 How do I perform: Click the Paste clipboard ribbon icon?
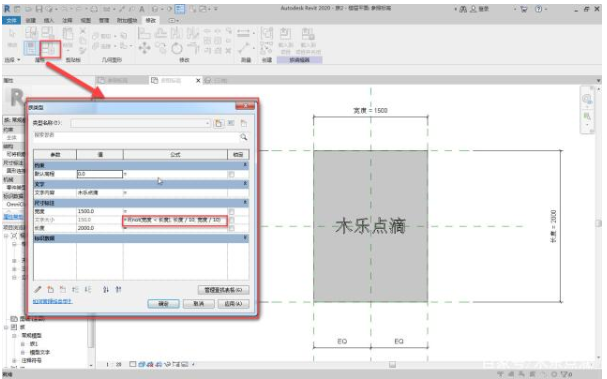pos(68,34)
